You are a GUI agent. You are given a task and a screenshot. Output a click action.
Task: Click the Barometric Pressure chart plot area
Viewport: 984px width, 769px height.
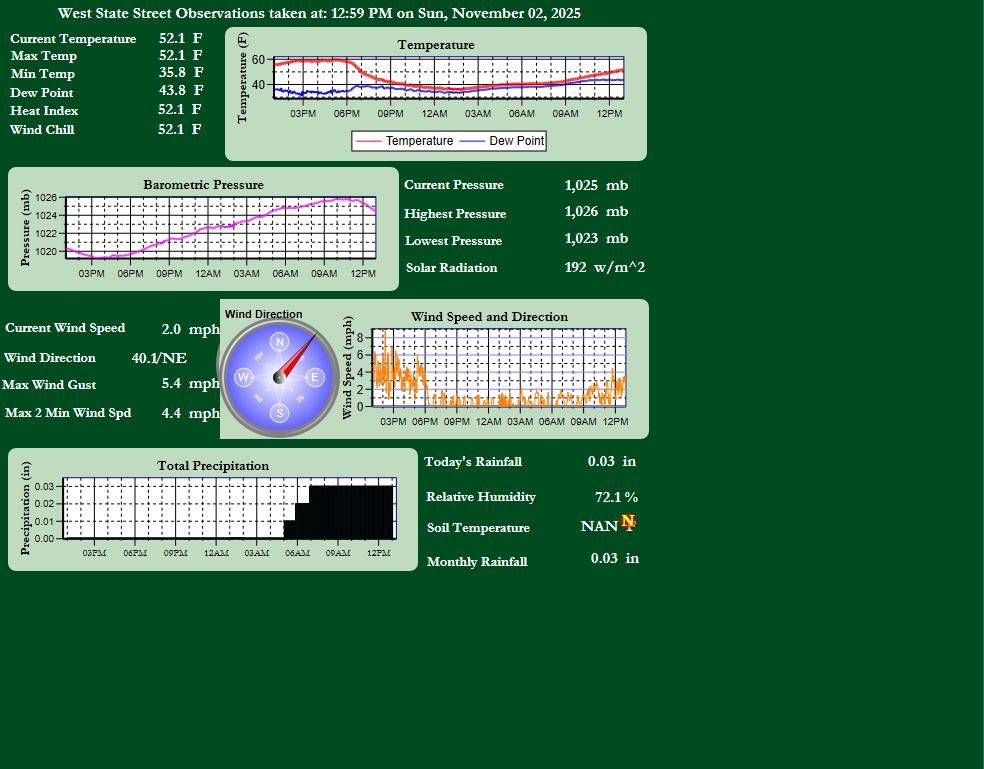[220, 228]
